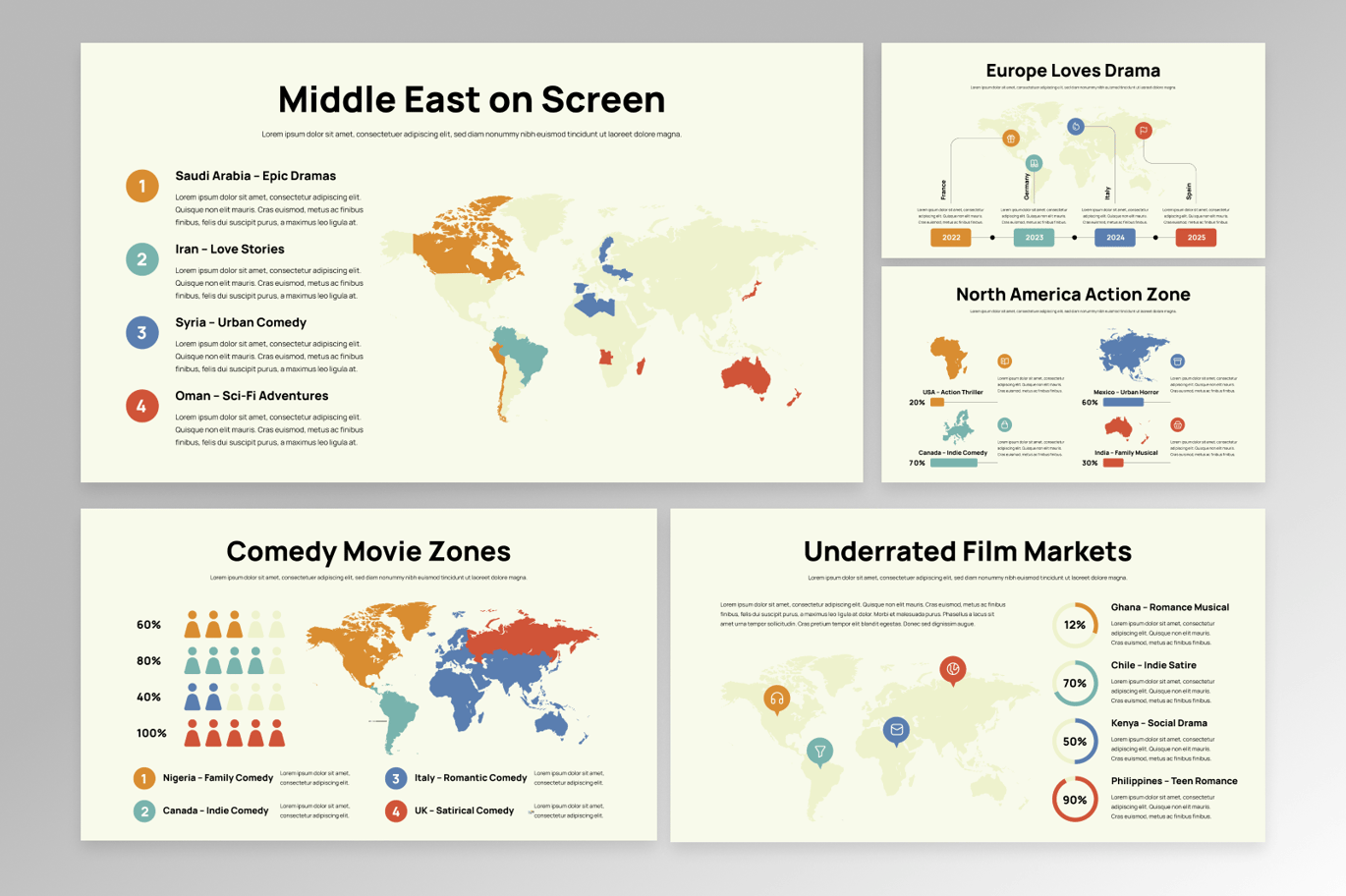The image size is (1346, 896).
Task: Select the lock icon next to Canada – Indie Comedy
Action: pyautogui.click(x=1005, y=426)
